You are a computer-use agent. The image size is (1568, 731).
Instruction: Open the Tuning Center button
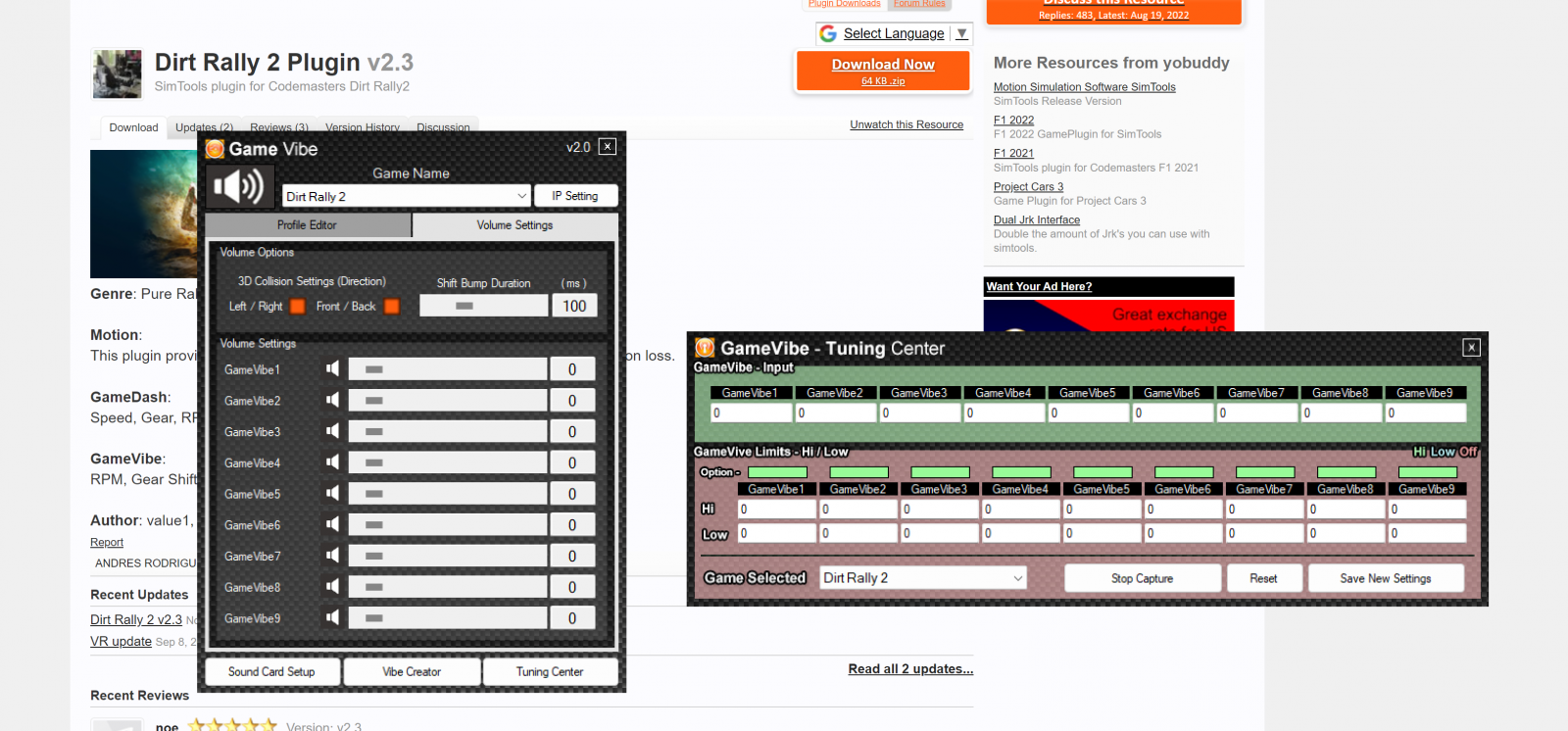coord(550,672)
